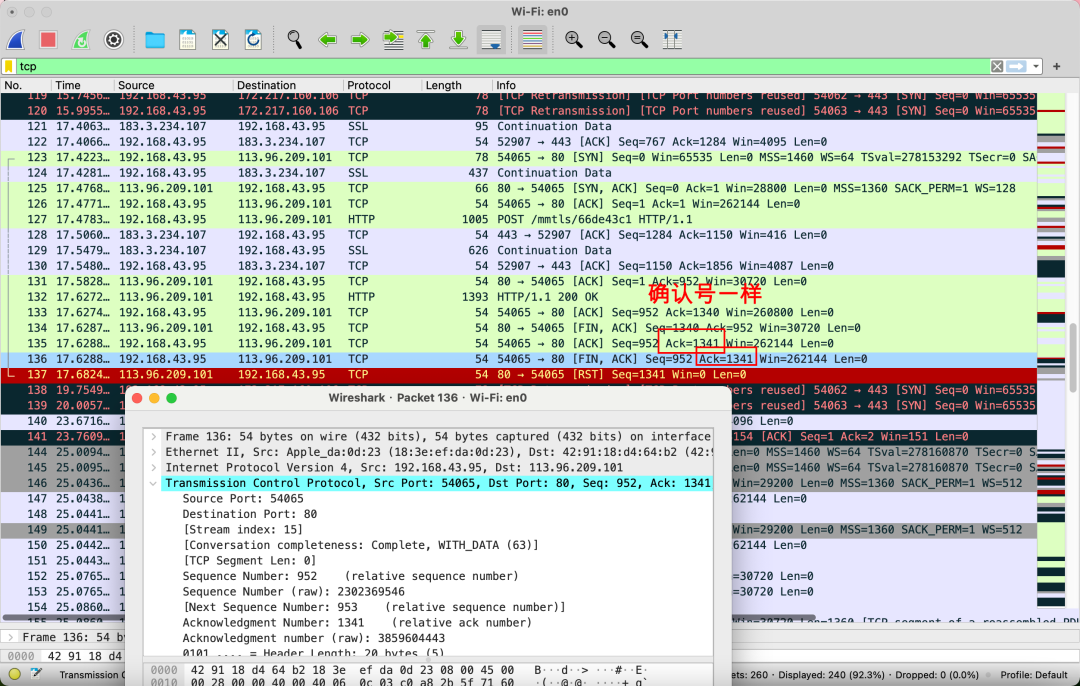Expand Frame 136 in main window details pane
Image resolution: width=1080 pixels, height=686 pixels.
pyautogui.click(x=10, y=637)
